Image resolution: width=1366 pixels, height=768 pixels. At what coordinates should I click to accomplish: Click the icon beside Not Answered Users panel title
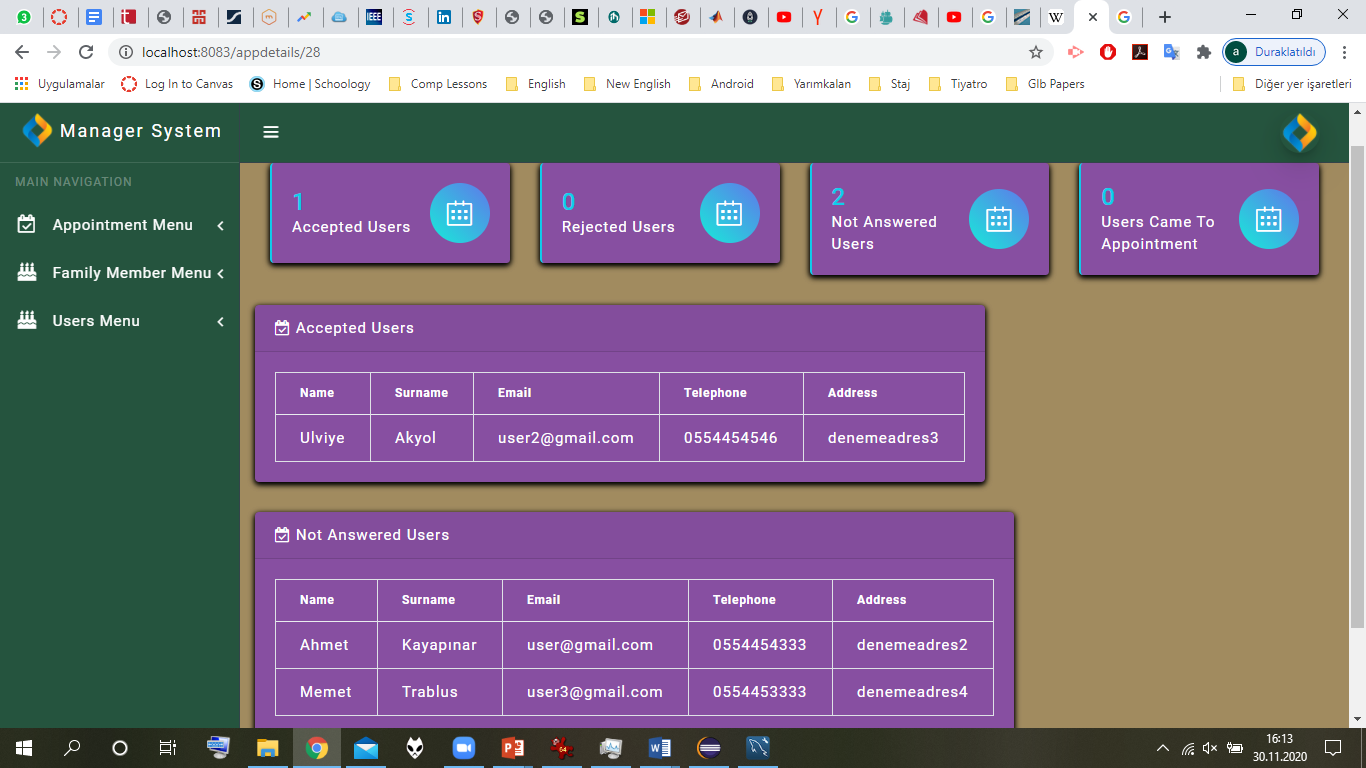282,535
